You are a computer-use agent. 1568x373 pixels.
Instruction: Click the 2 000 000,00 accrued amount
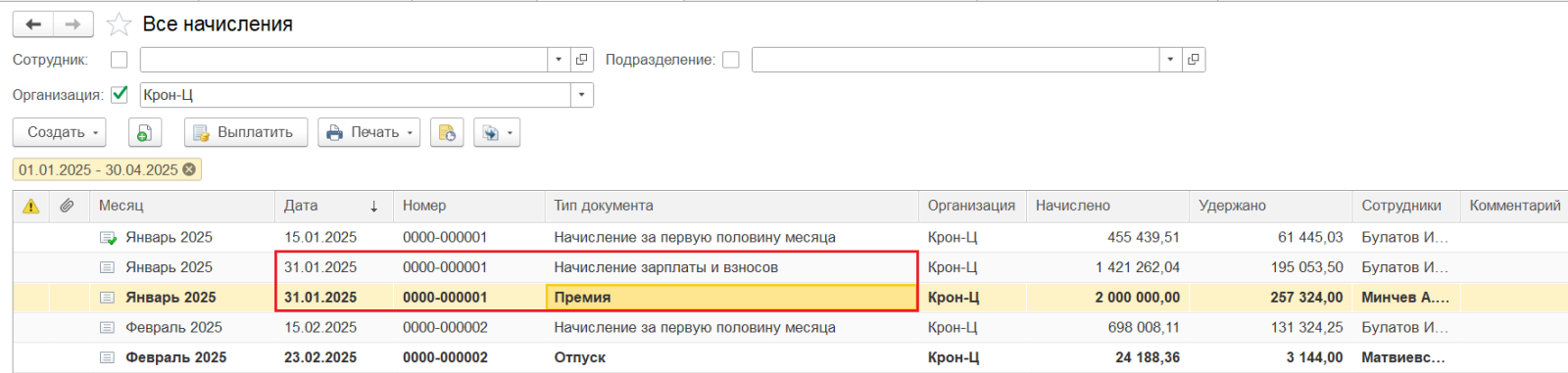[x=1138, y=298]
